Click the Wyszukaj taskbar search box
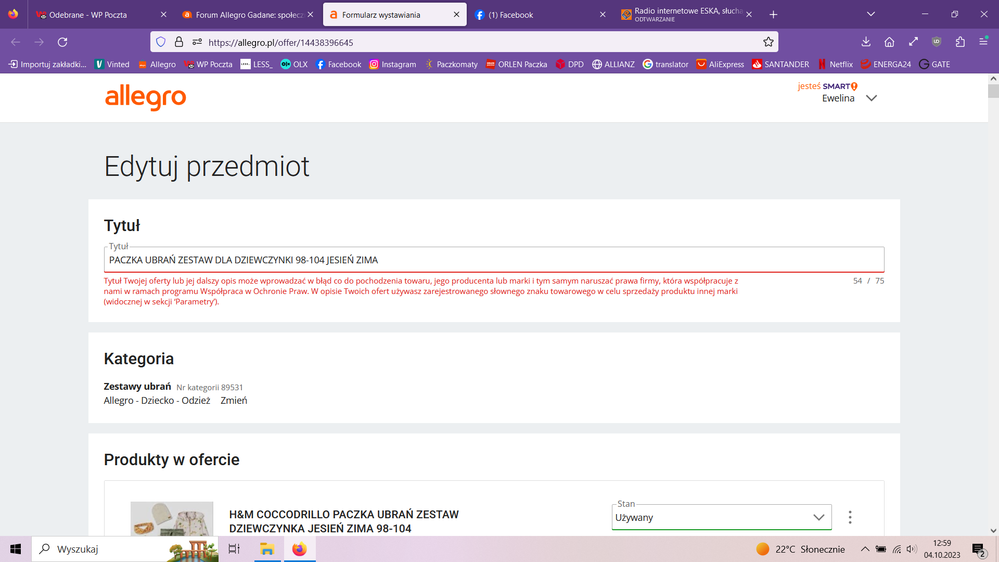This screenshot has width=999, height=562. click(125, 549)
